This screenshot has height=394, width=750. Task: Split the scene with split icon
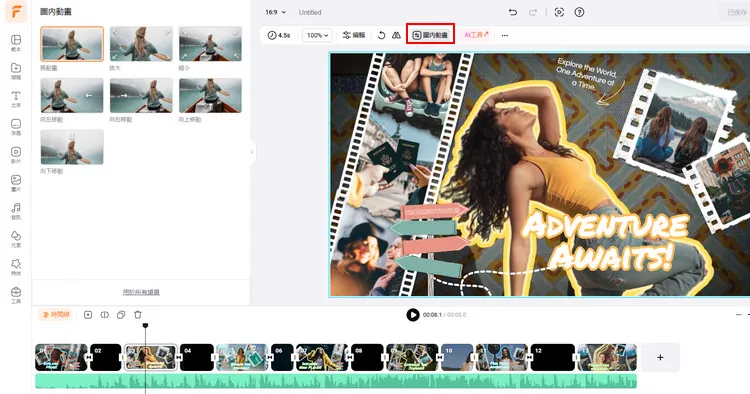tap(105, 315)
